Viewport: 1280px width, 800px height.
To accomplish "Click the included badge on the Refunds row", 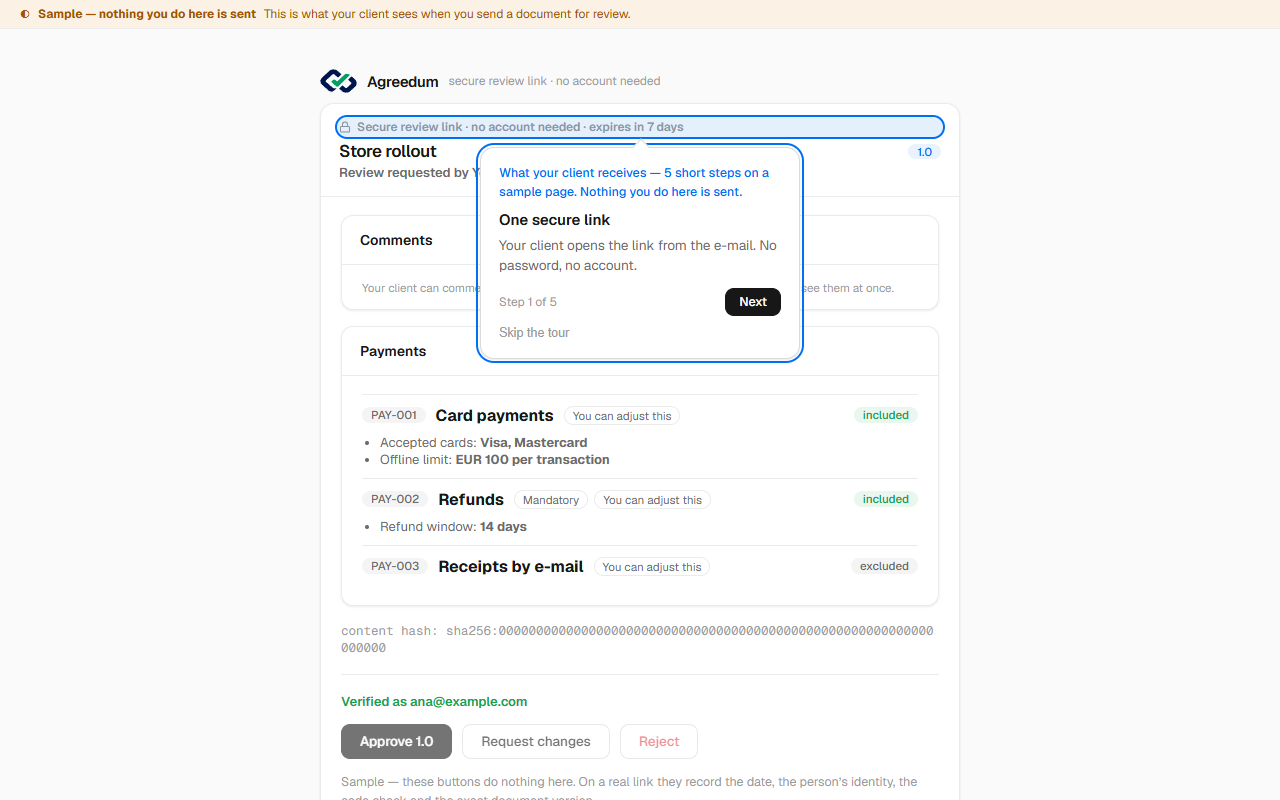I will (x=886, y=499).
